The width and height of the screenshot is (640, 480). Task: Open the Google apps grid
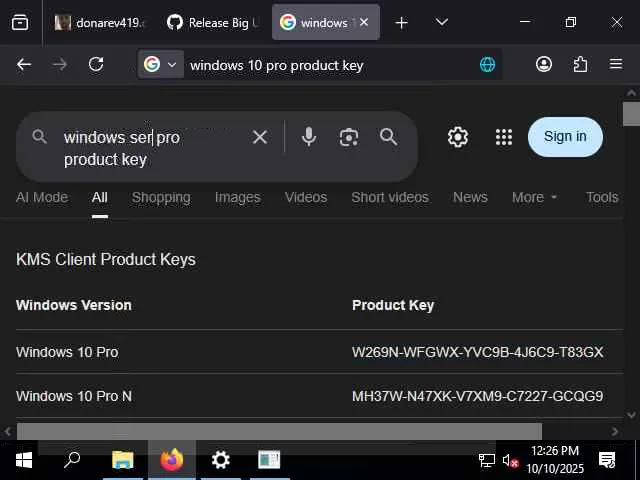(x=504, y=137)
